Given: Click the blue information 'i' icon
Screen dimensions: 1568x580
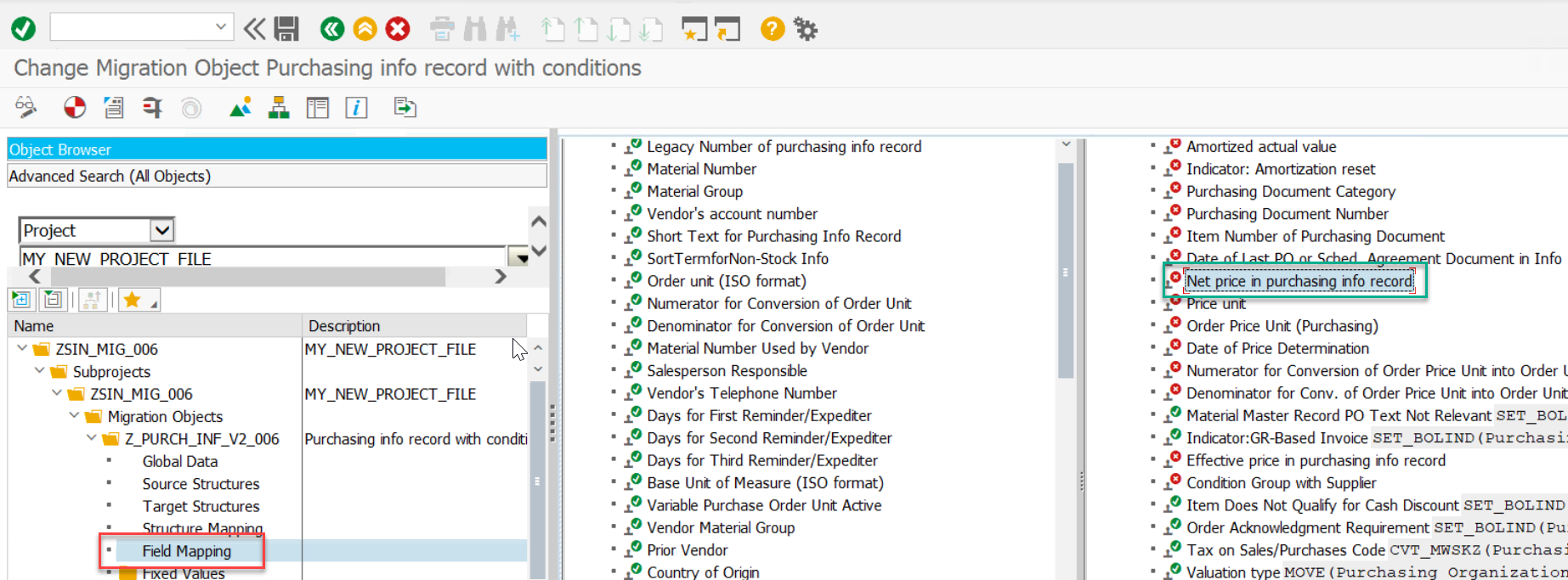Looking at the screenshot, I should coord(356,108).
